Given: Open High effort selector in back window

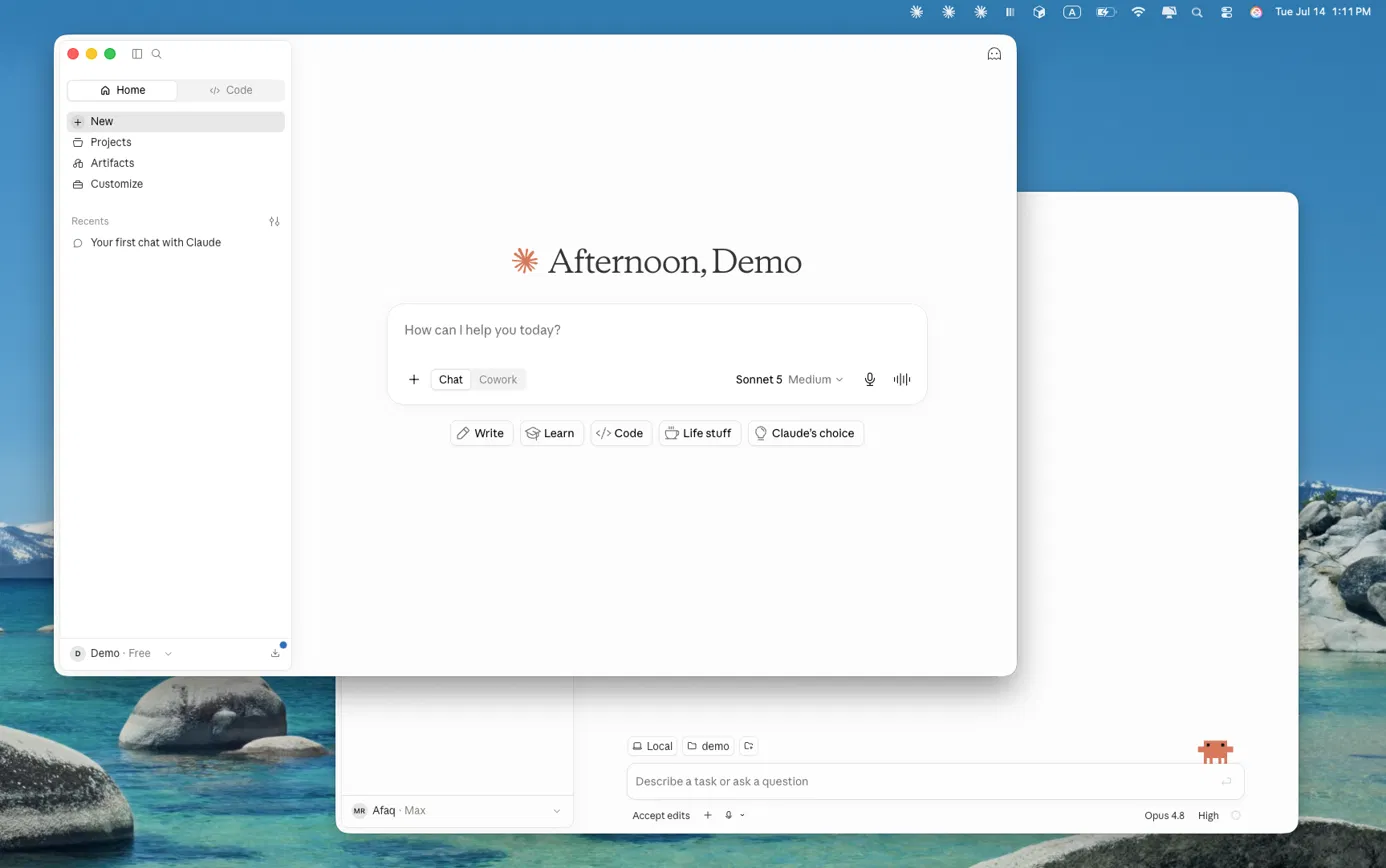Looking at the screenshot, I should (x=1208, y=815).
